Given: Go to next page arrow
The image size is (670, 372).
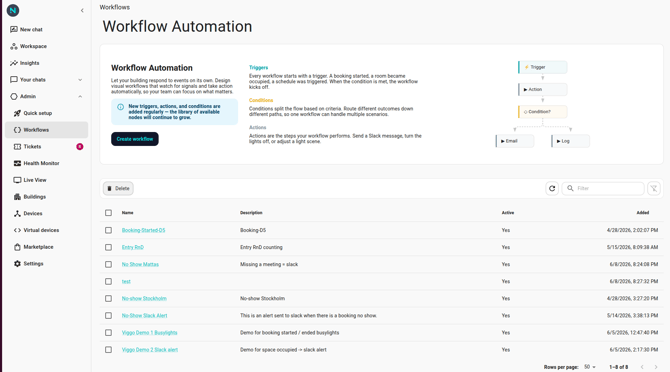Looking at the screenshot, I should point(655,367).
